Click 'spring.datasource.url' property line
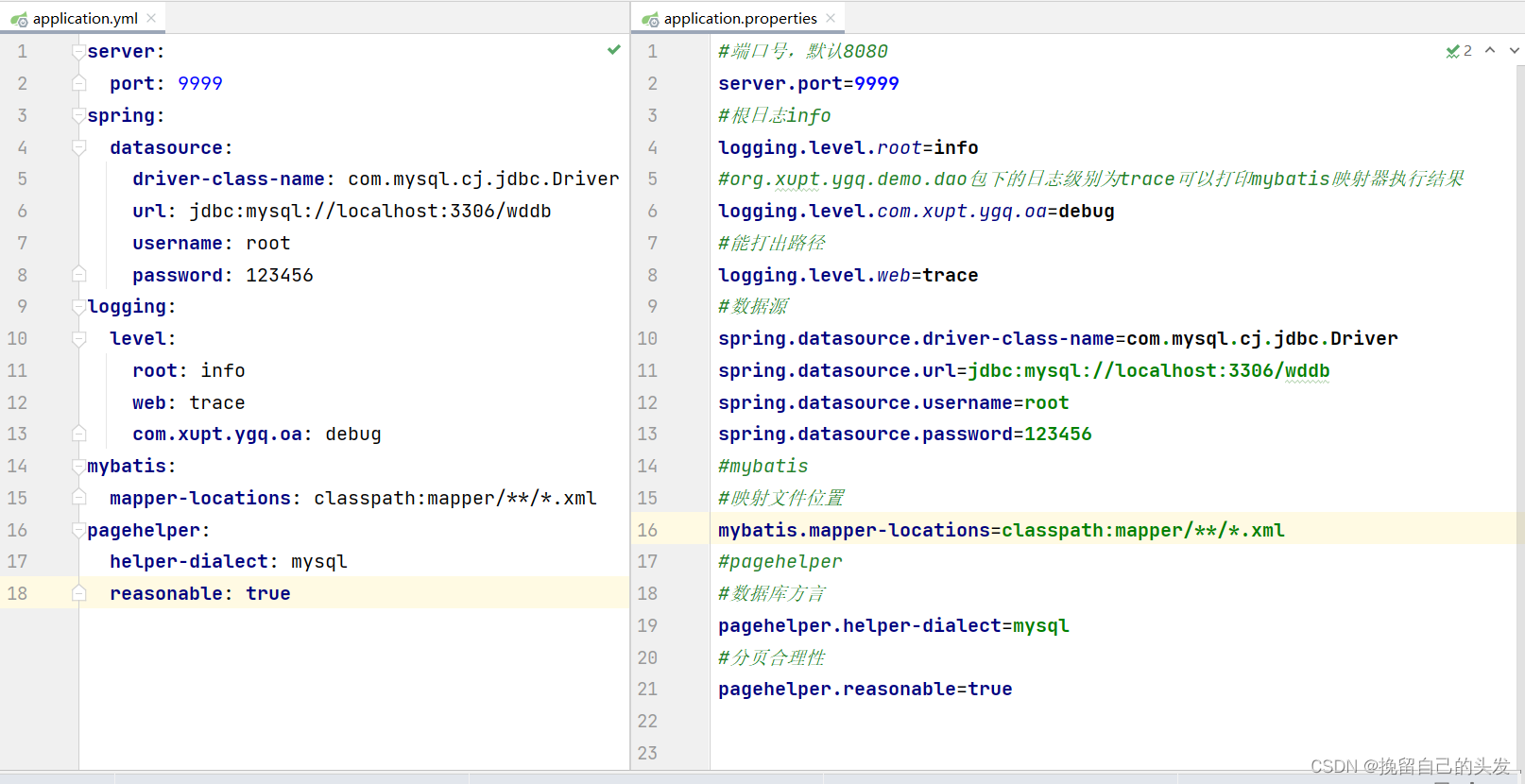The image size is (1525, 784). coord(1024,370)
